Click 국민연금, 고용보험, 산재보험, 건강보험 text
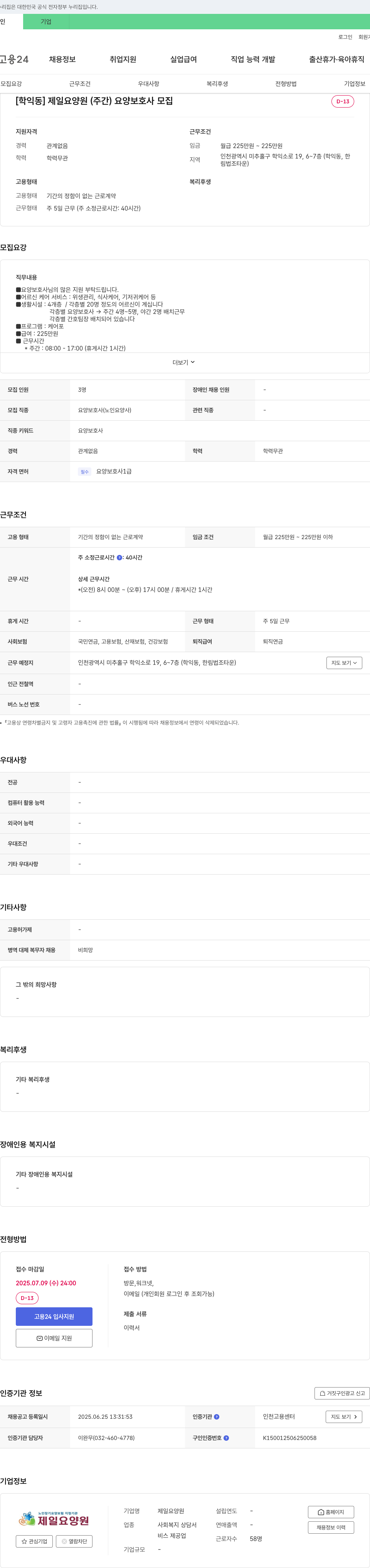 pyautogui.click(x=123, y=642)
